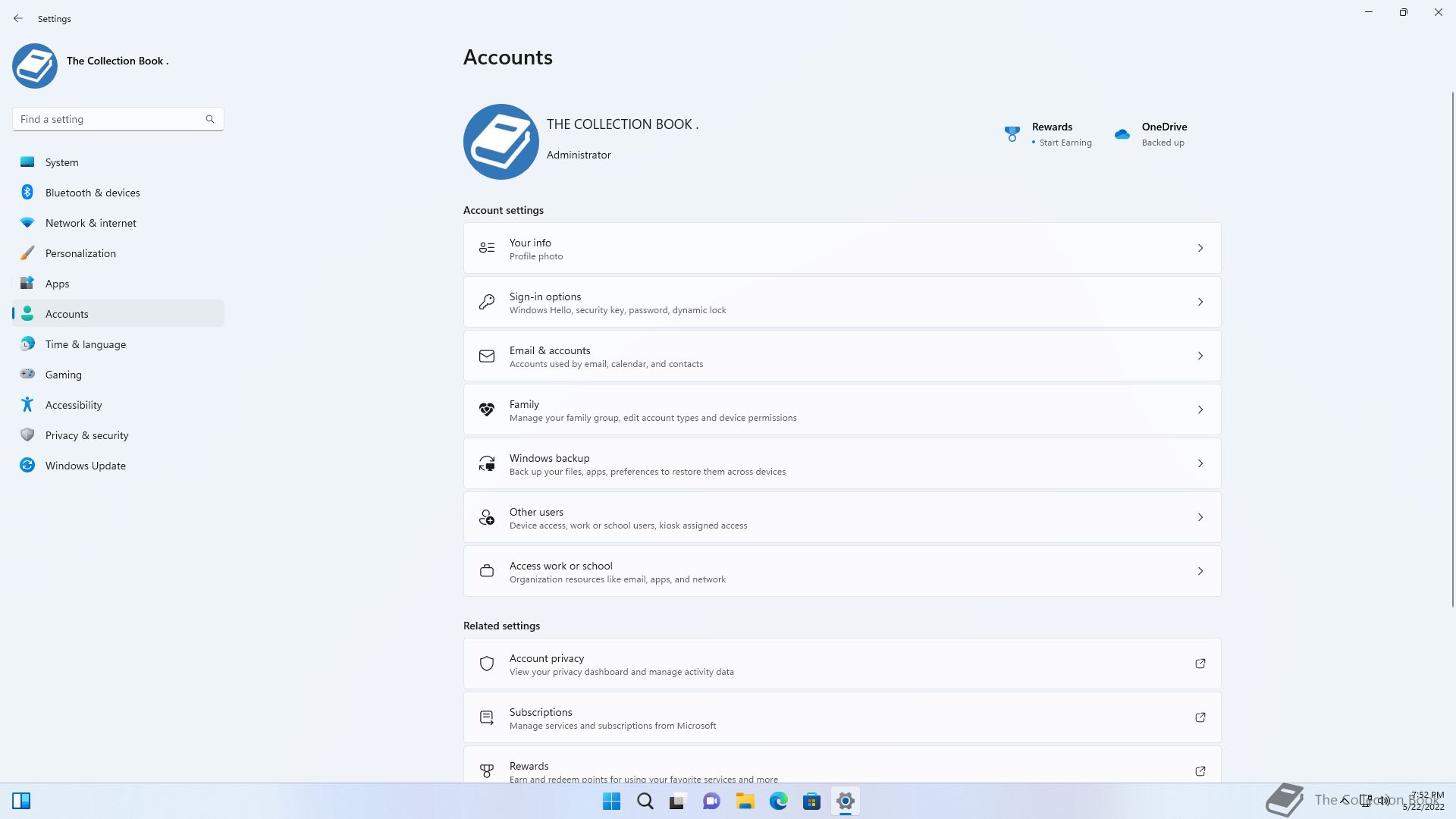Viewport: 1456px width, 819px height.
Task: Click the Time & language clock icon
Action: [27, 344]
